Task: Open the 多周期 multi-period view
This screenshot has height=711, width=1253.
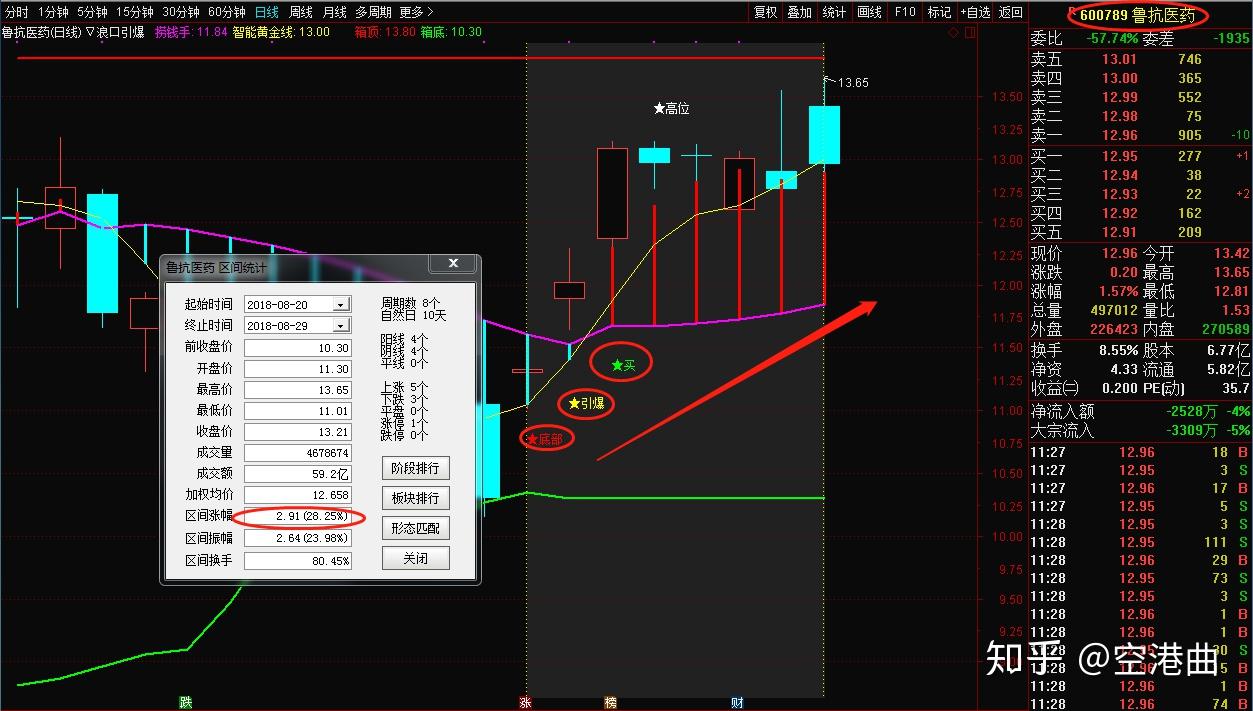Action: pyautogui.click(x=374, y=12)
